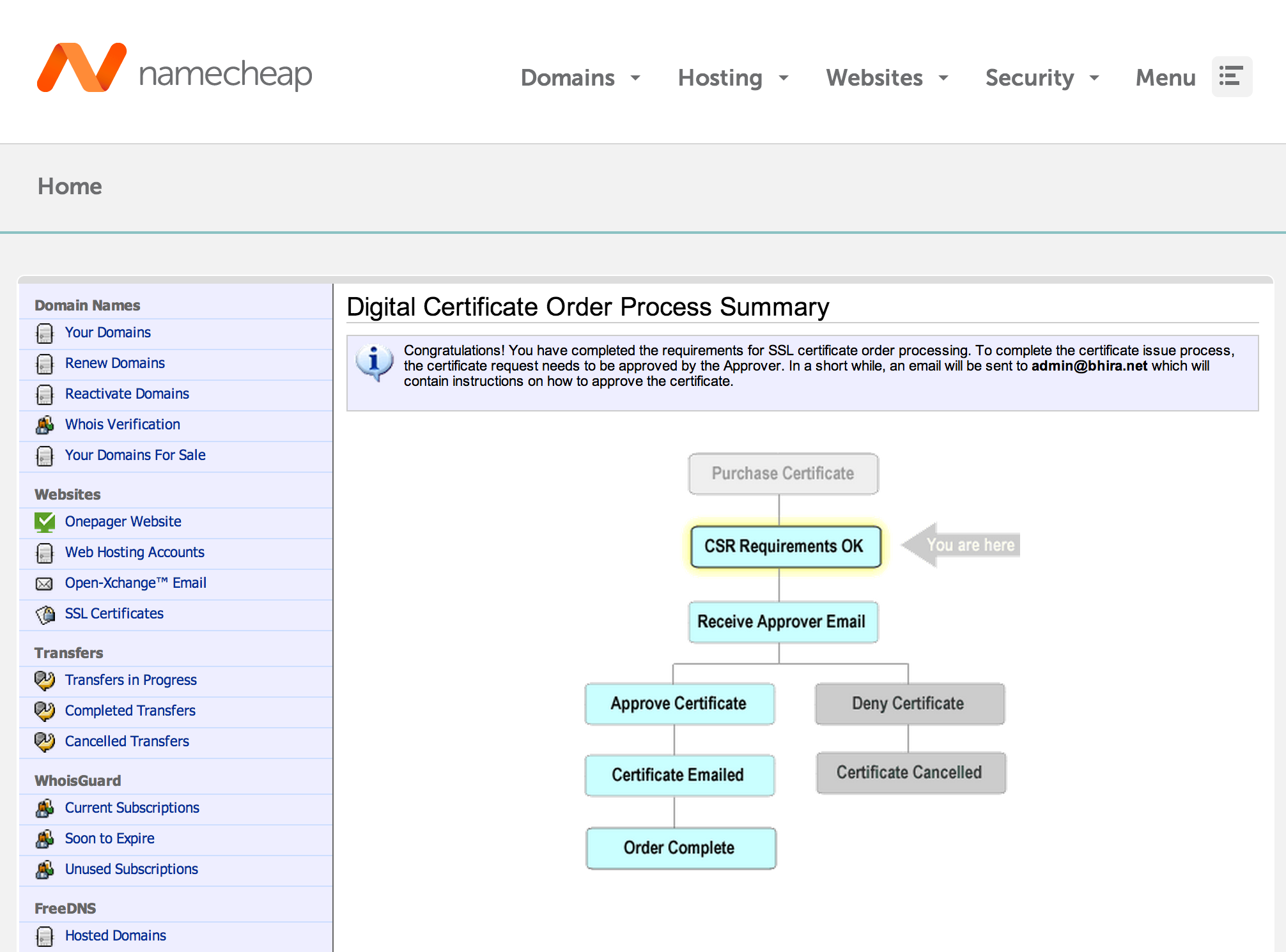Screen dimensions: 1286x952
Task: Click the icon beside Your Domains
Action: pyautogui.click(x=45, y=333)
